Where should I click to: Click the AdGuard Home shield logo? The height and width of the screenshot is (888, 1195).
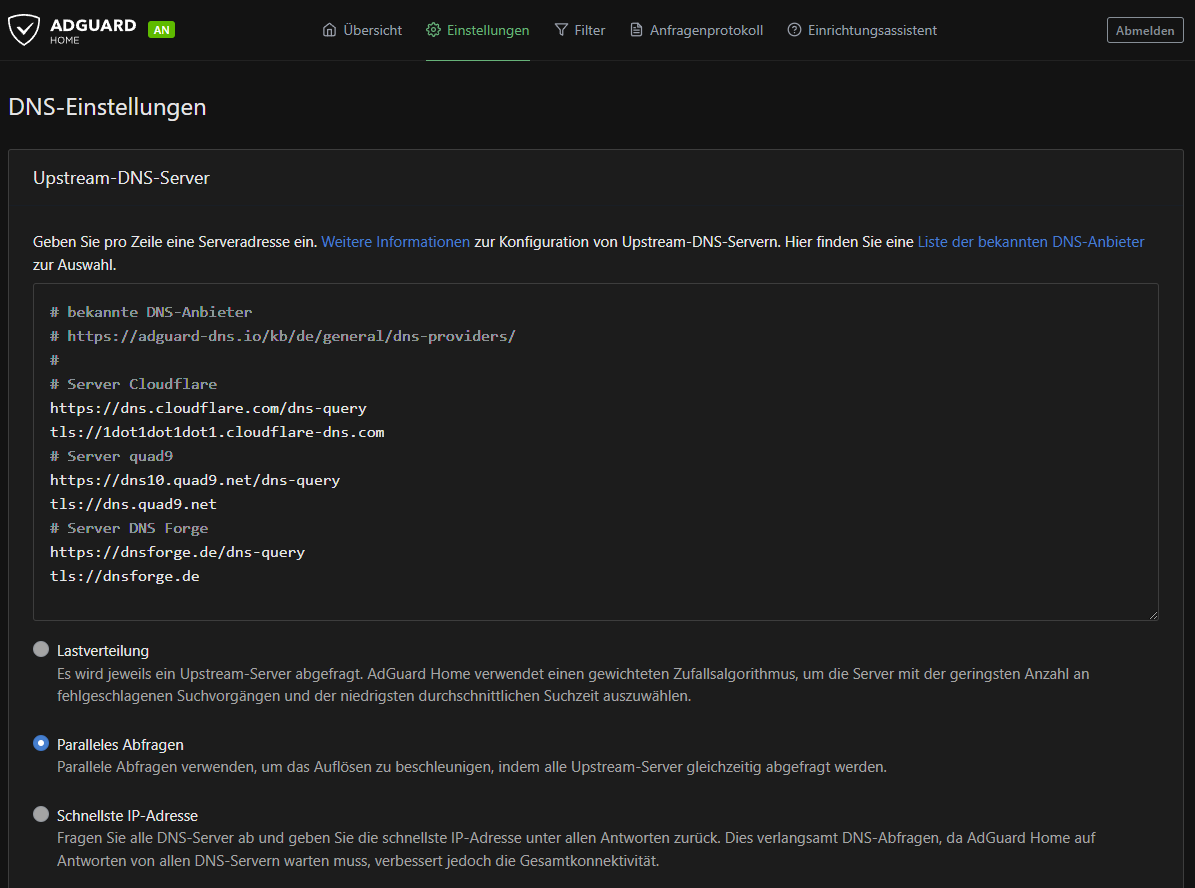[x=24, y=30]
